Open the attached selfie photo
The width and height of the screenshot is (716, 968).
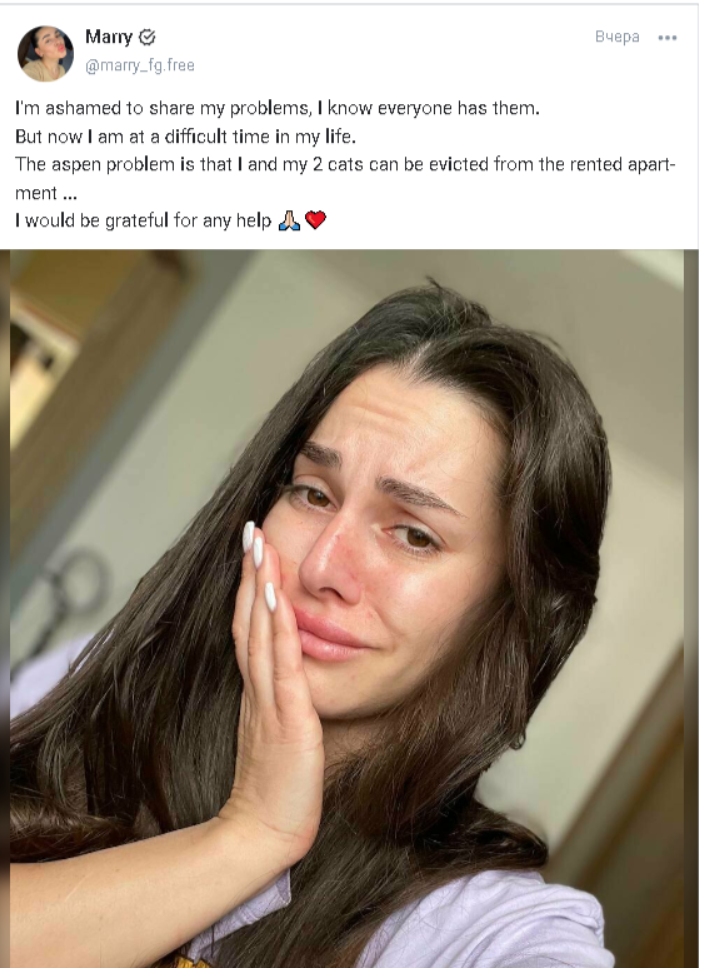coord(347,608)
